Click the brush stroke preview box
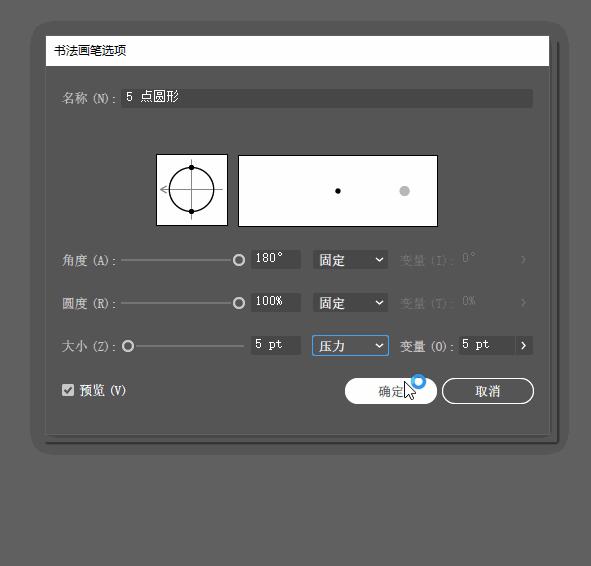Viewport: 591px width, 566px height. pyautogui.click(x=338, y=191)
